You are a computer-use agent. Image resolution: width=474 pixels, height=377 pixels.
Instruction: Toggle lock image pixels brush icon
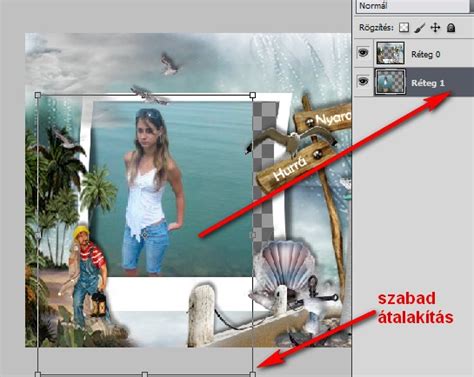point(420,28)
